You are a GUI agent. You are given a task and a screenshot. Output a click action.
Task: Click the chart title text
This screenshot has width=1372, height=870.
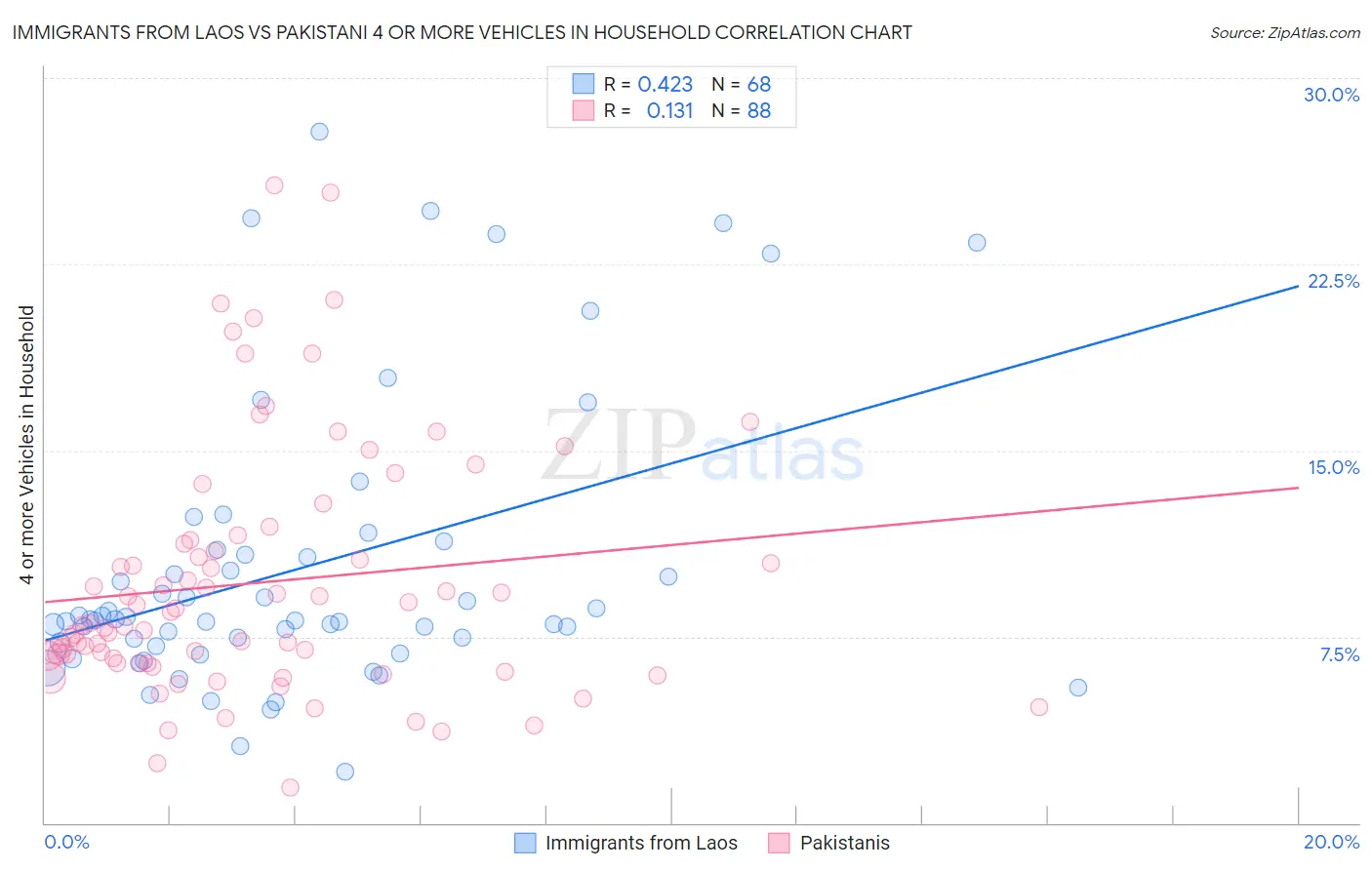[x=462, y=32]
